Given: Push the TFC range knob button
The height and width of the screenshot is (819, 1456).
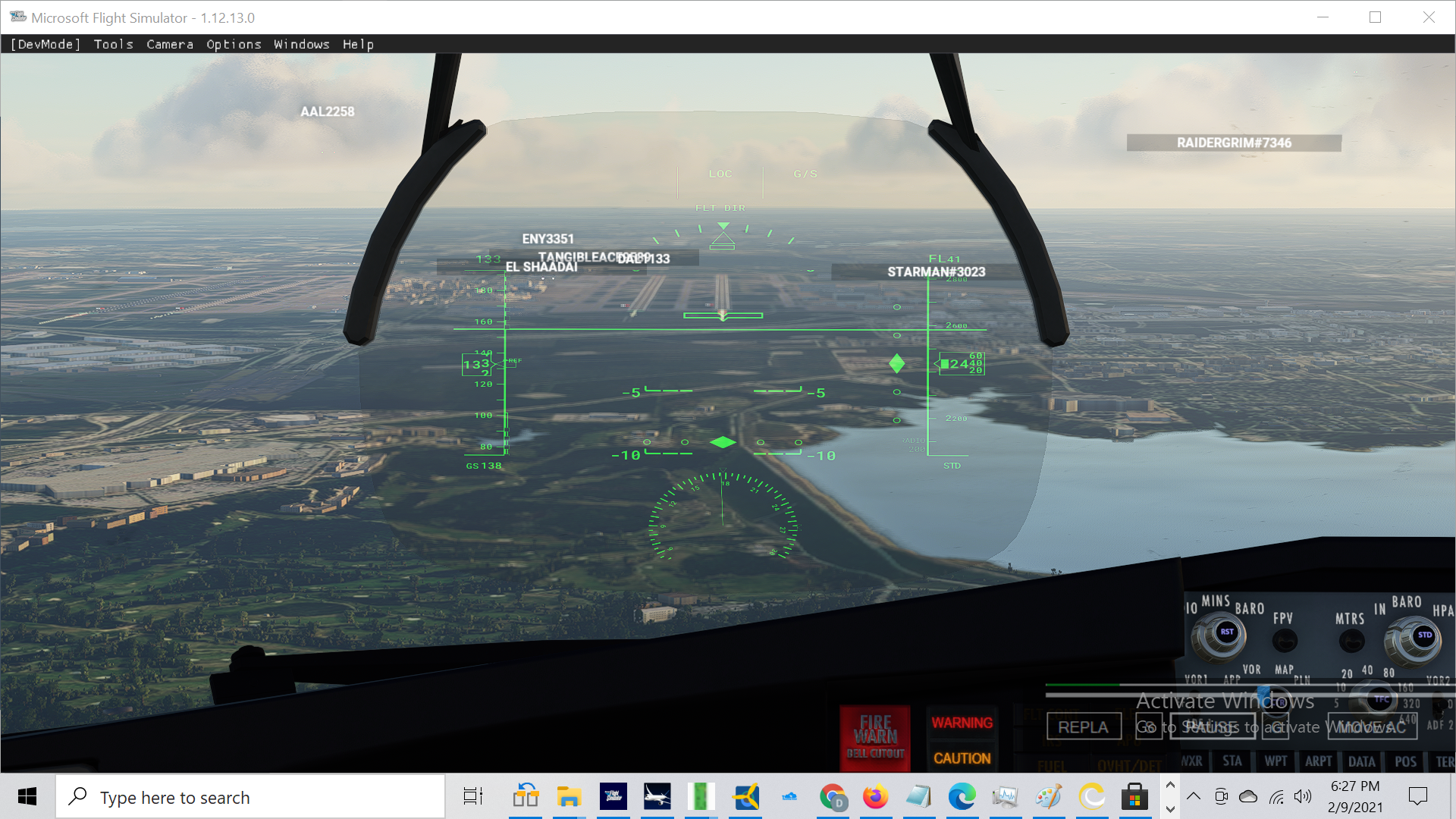Looking at the screenshot, I should (1382, 699).
